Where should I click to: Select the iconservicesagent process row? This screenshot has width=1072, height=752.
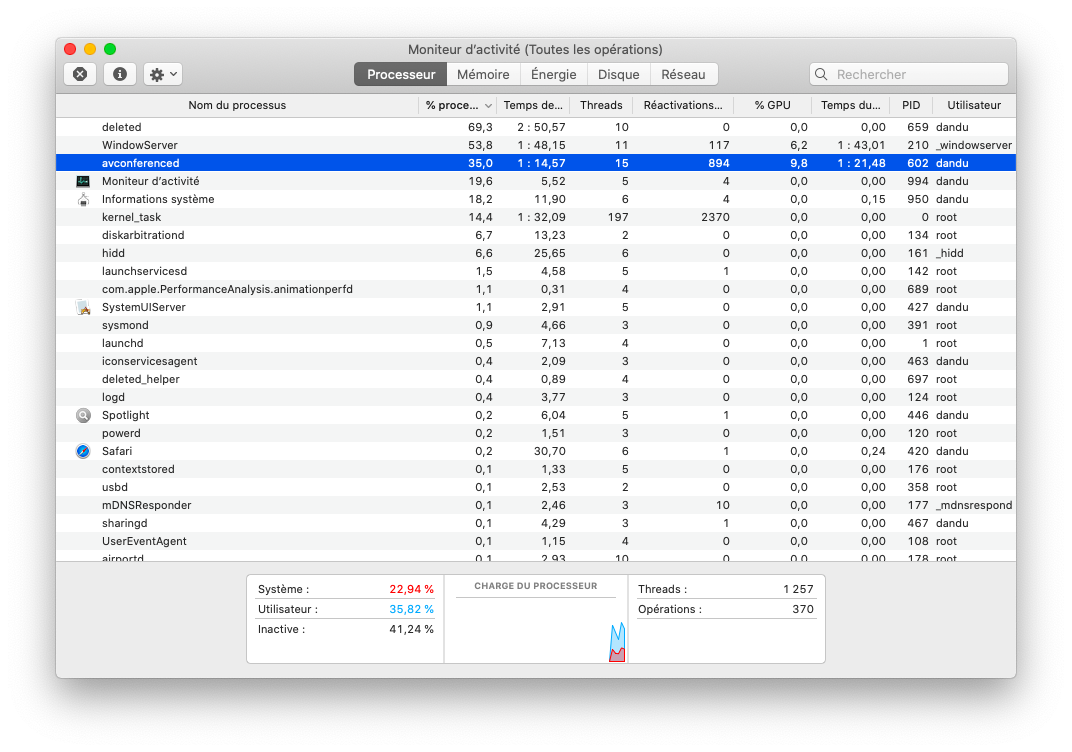pyautogui.click(x=536, y=361)
